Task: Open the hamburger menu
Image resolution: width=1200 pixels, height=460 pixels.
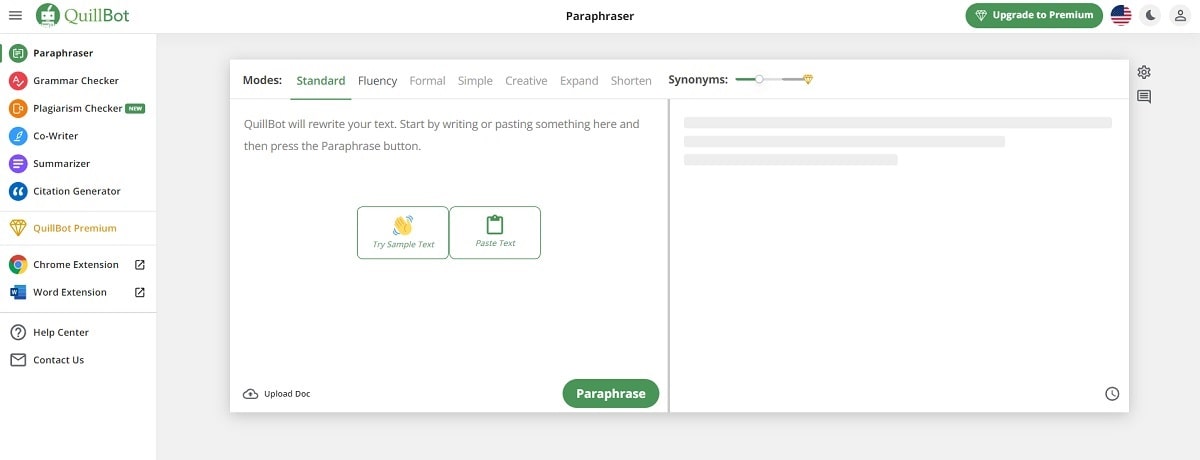Action: pos(15,16)
